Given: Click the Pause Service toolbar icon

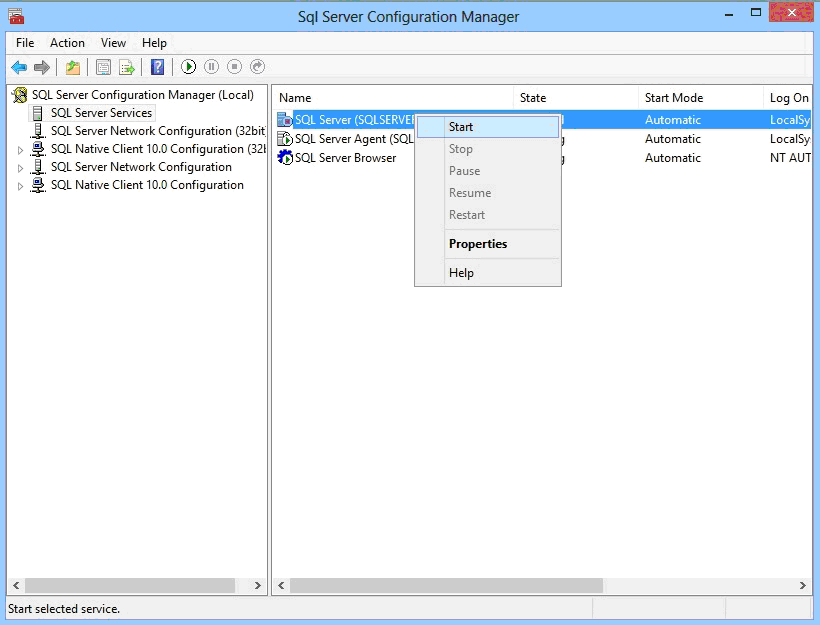Looking at the screenshot, I should [211, 67].
